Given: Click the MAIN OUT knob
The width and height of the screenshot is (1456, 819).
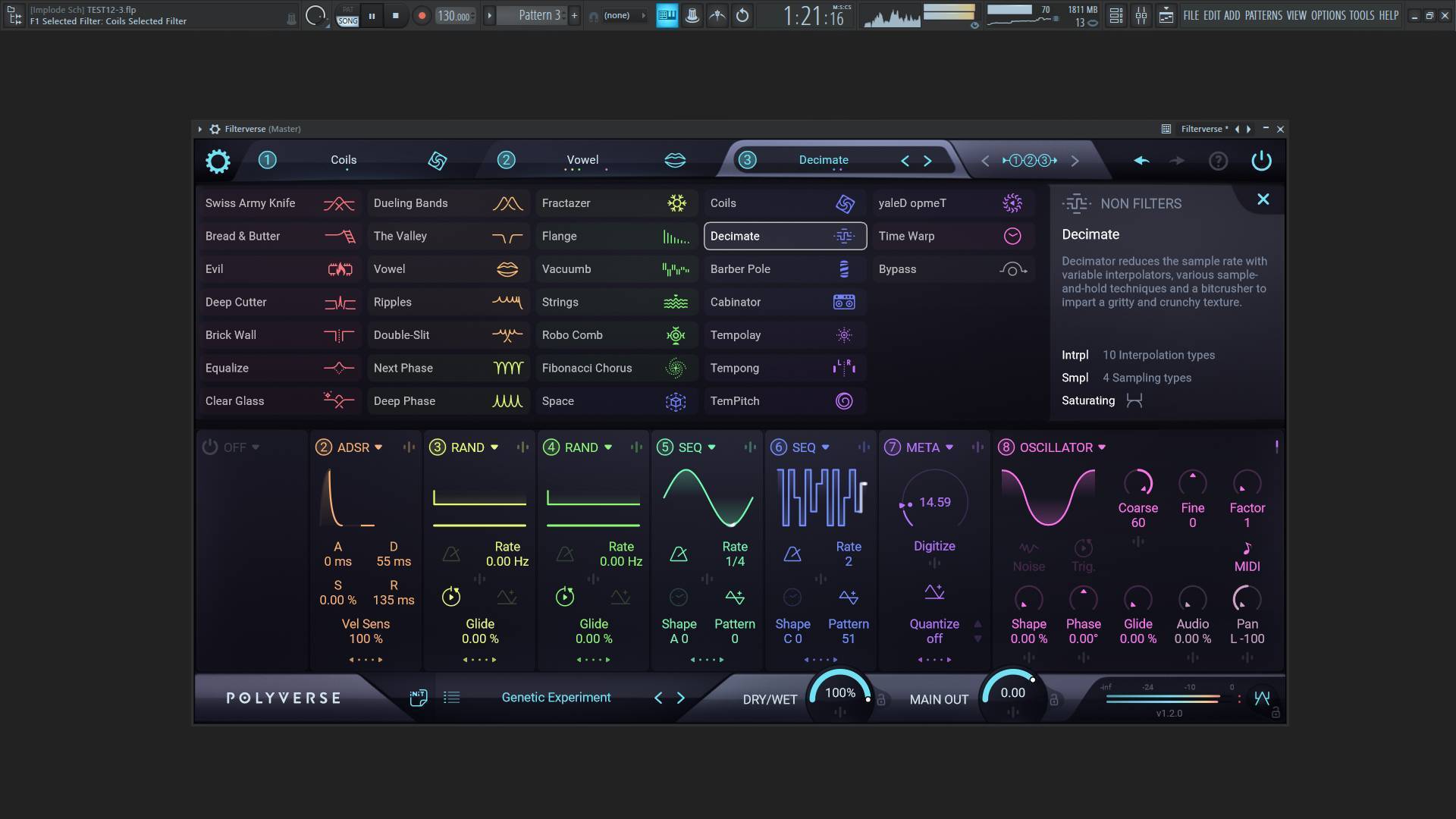Looking at the screenshot, I should [x=1012, y=693].
